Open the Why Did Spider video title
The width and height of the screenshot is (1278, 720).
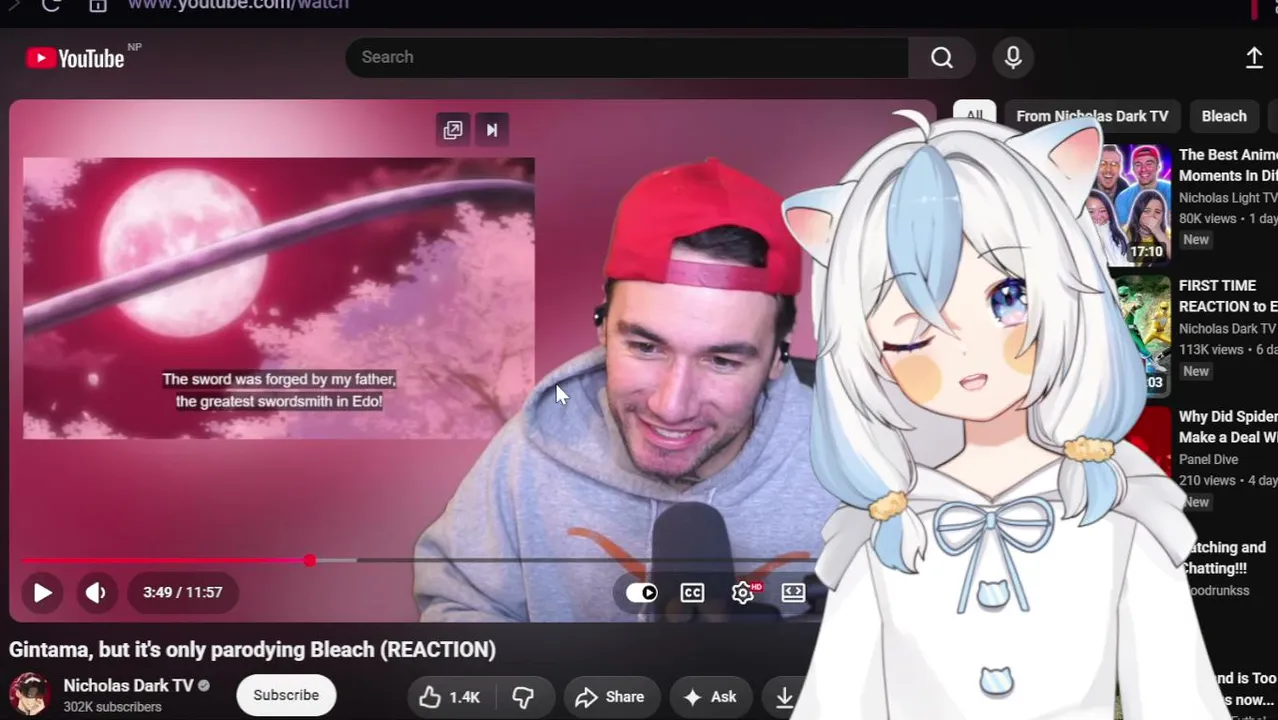pyautogui.click(x=1228, y=427)
